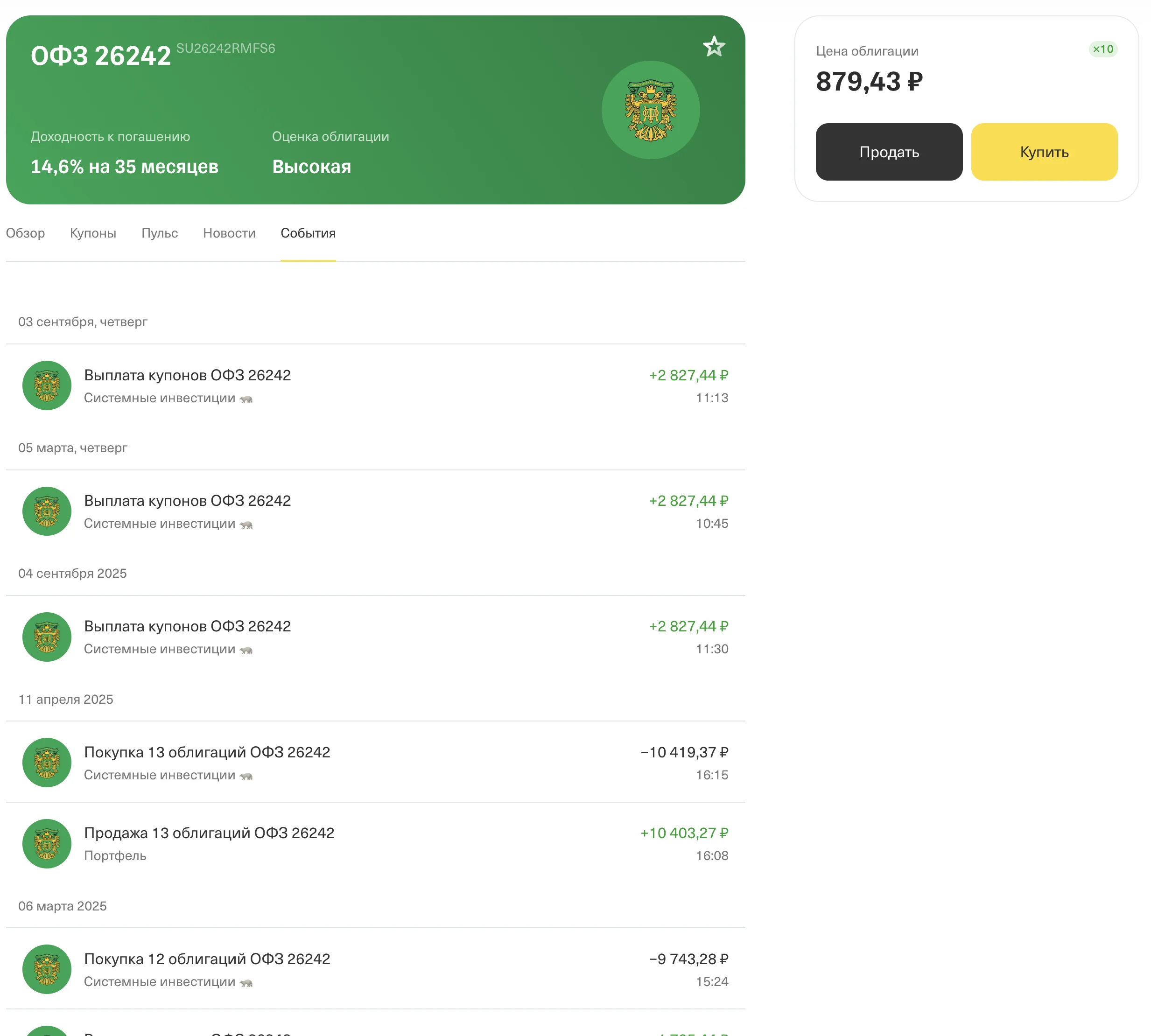This screenshot has width=1151, height=1036.
Task: Open 'Покупка 12 облигаций ОФЗ 26242' event
Action: 207,959
